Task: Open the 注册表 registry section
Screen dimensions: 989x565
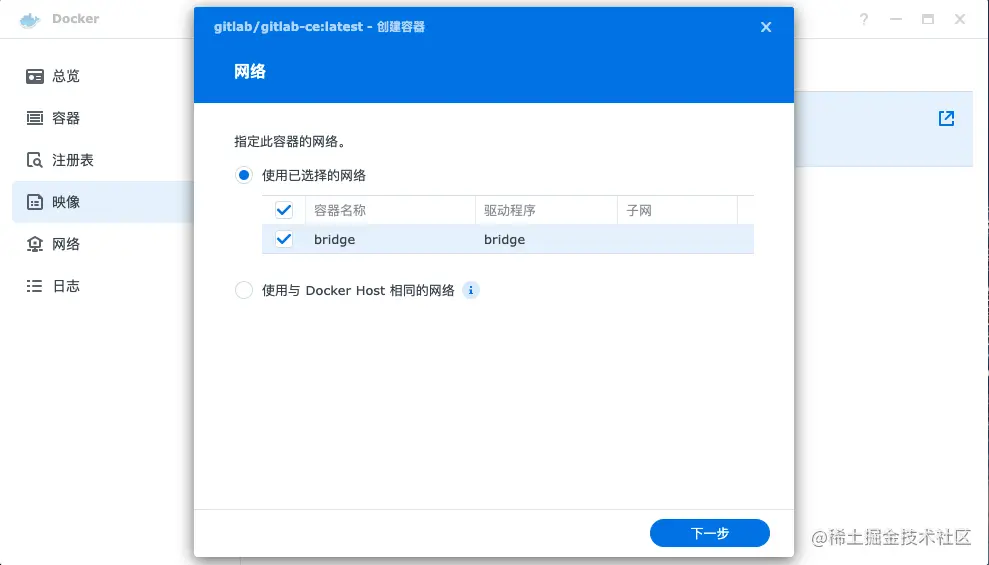Action: point(59,160)
